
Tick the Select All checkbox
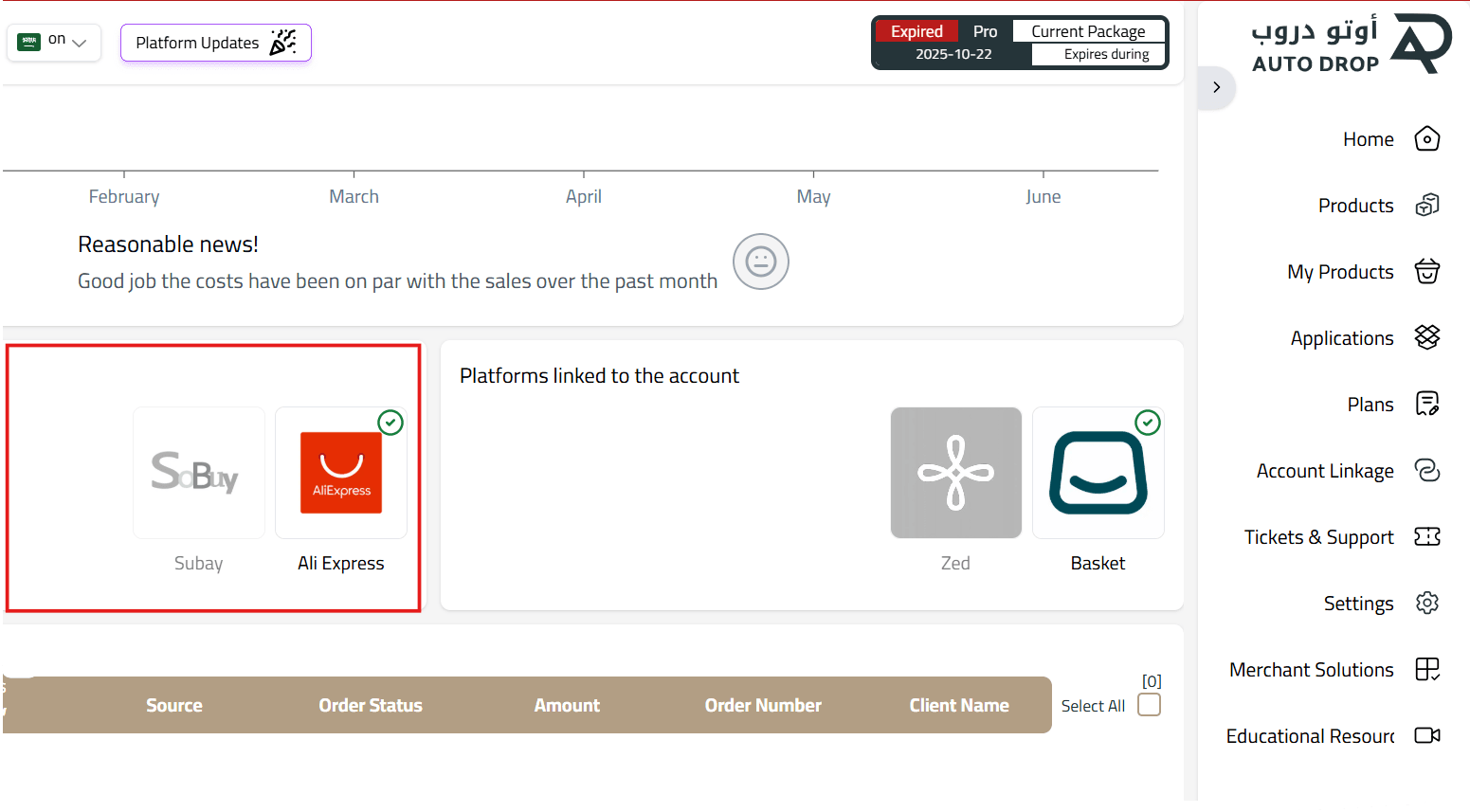pyautogui.click(x=1149, y=705)
